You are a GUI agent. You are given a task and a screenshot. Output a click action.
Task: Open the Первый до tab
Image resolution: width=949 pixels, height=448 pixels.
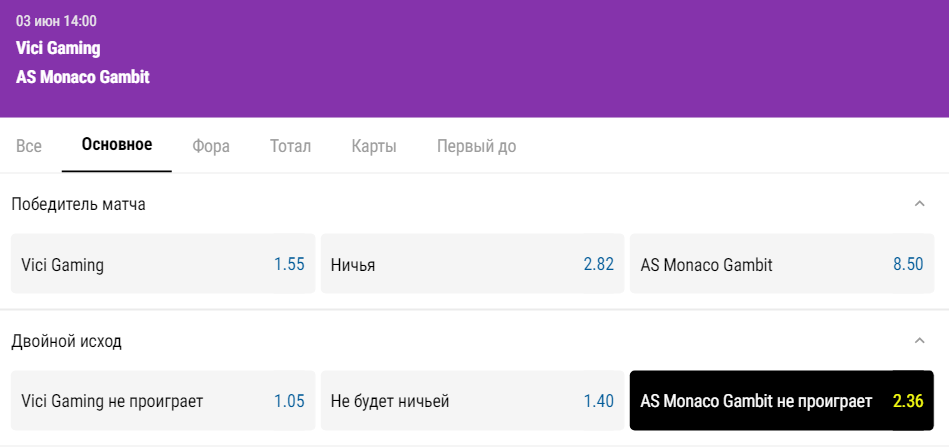[x=476, y=146]
